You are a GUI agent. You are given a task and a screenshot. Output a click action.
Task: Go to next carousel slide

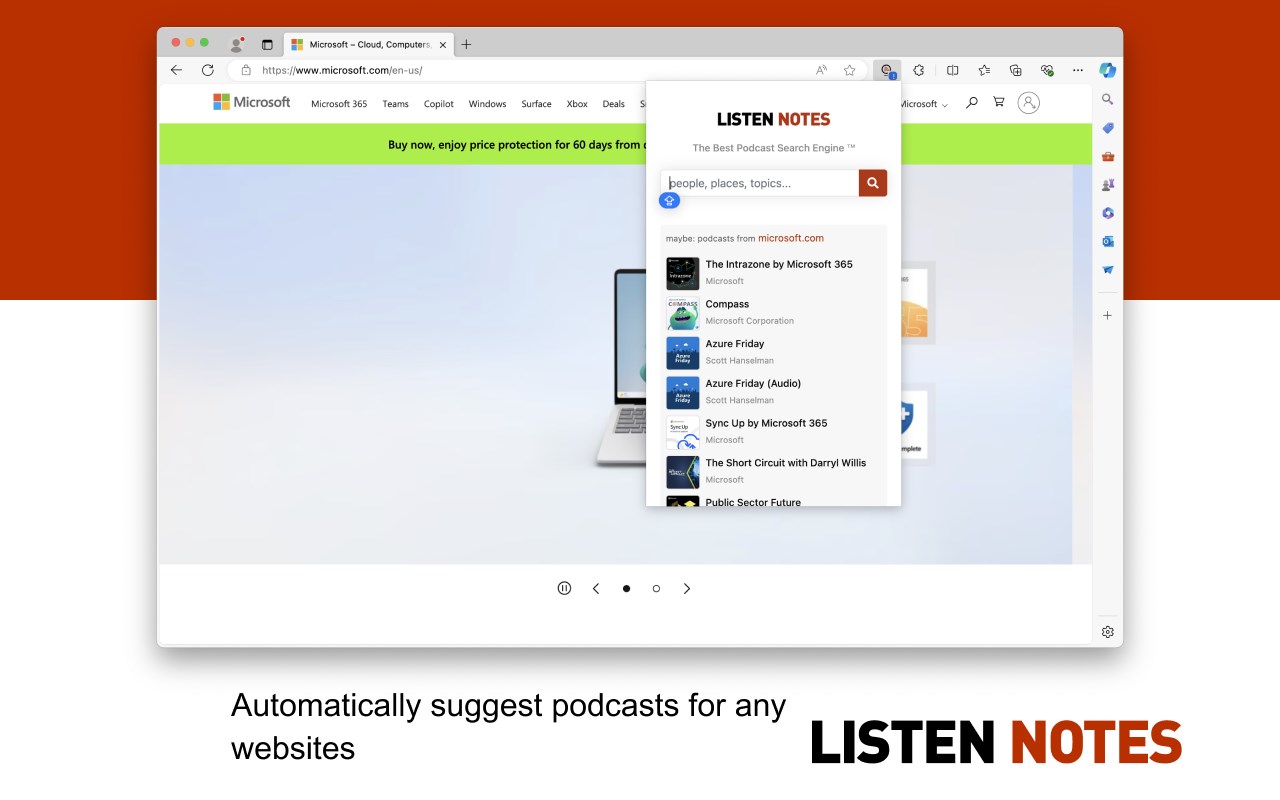686,588
